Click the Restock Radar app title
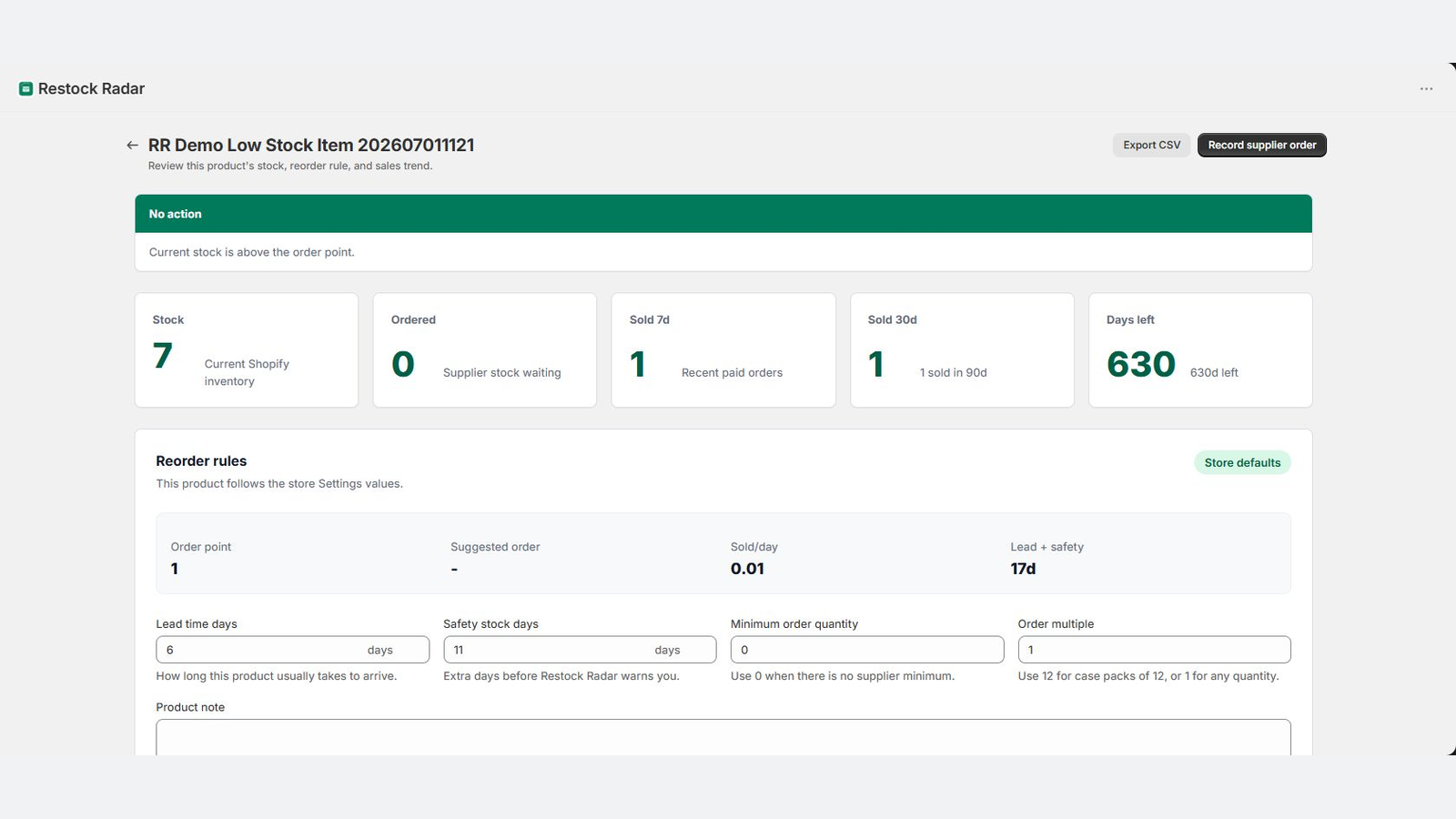The height and width of the screenshot is (819, 1456). point(92,88)
